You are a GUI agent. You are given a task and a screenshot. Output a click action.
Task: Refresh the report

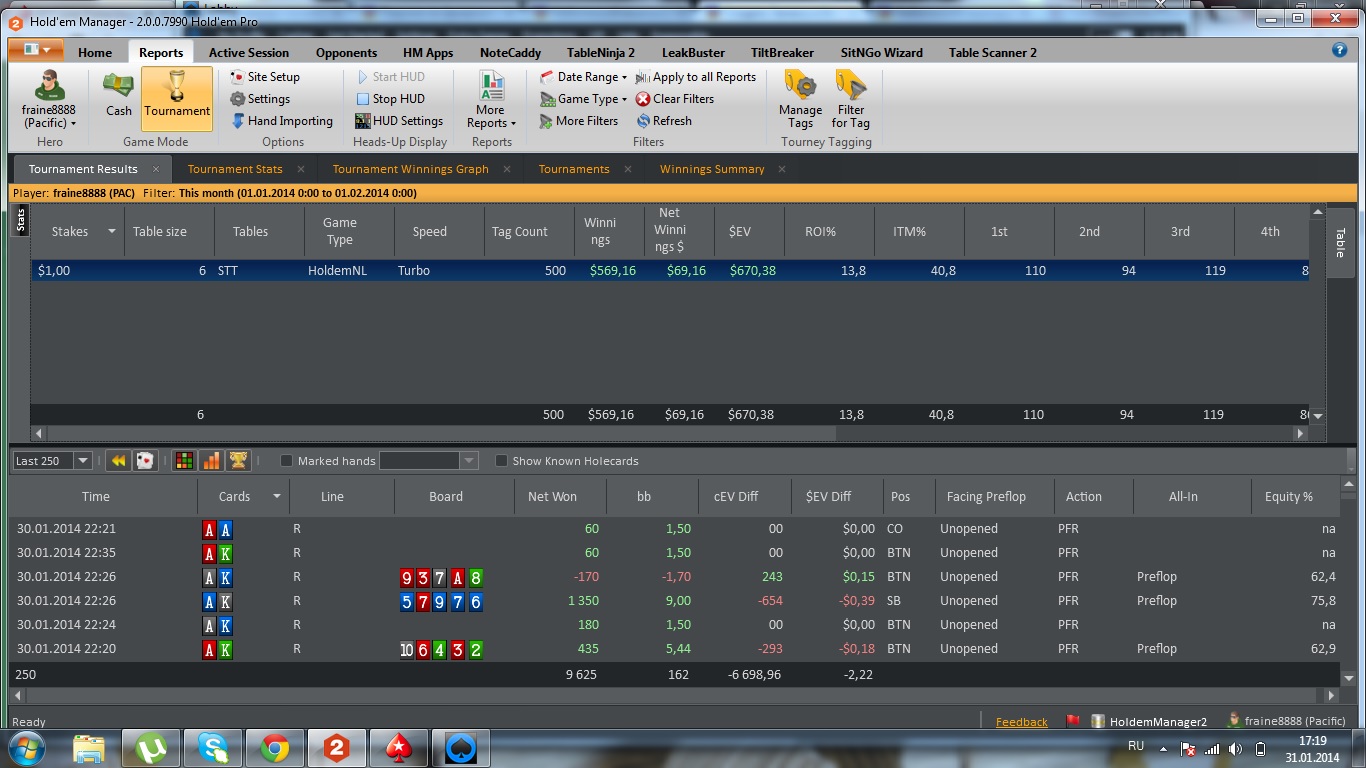pos(664,121)
